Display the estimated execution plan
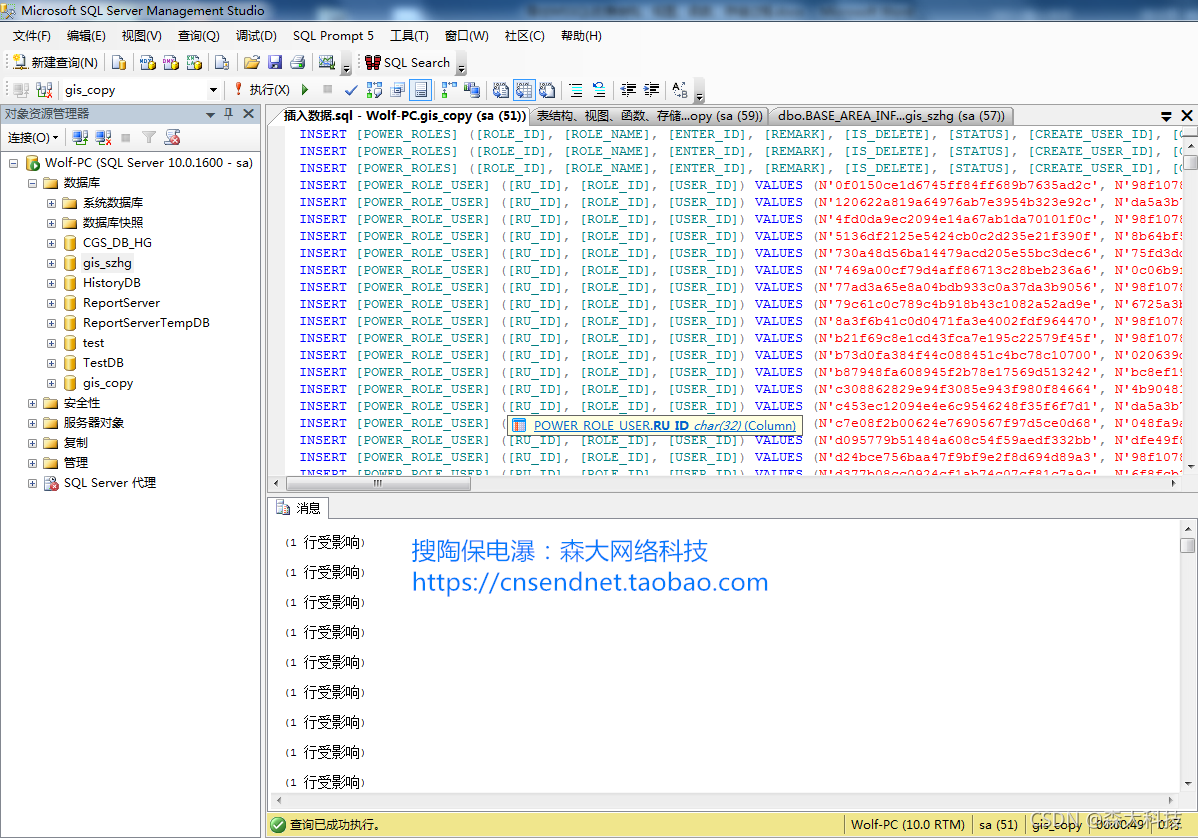 [374, 90]
